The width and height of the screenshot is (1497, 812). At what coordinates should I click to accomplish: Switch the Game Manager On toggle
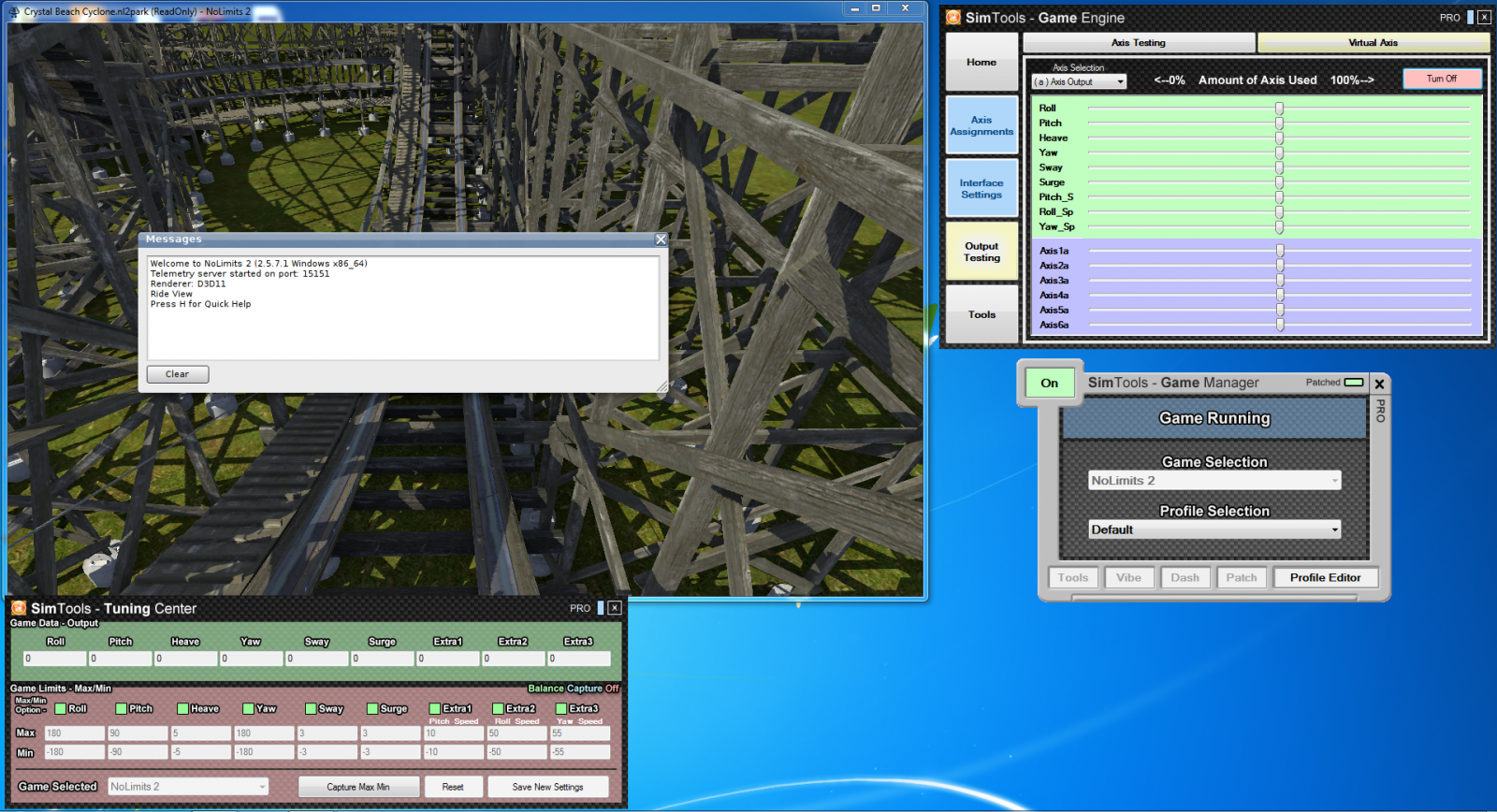(1050, 383)
